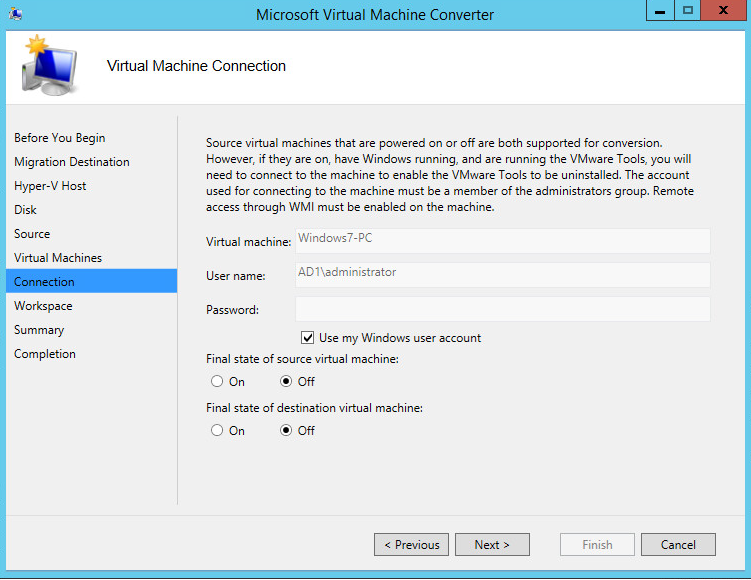Viewport: 751px width, 580px height.
Task: Click the Virtual machine field Windows7-PC
Action: (503, 241)
